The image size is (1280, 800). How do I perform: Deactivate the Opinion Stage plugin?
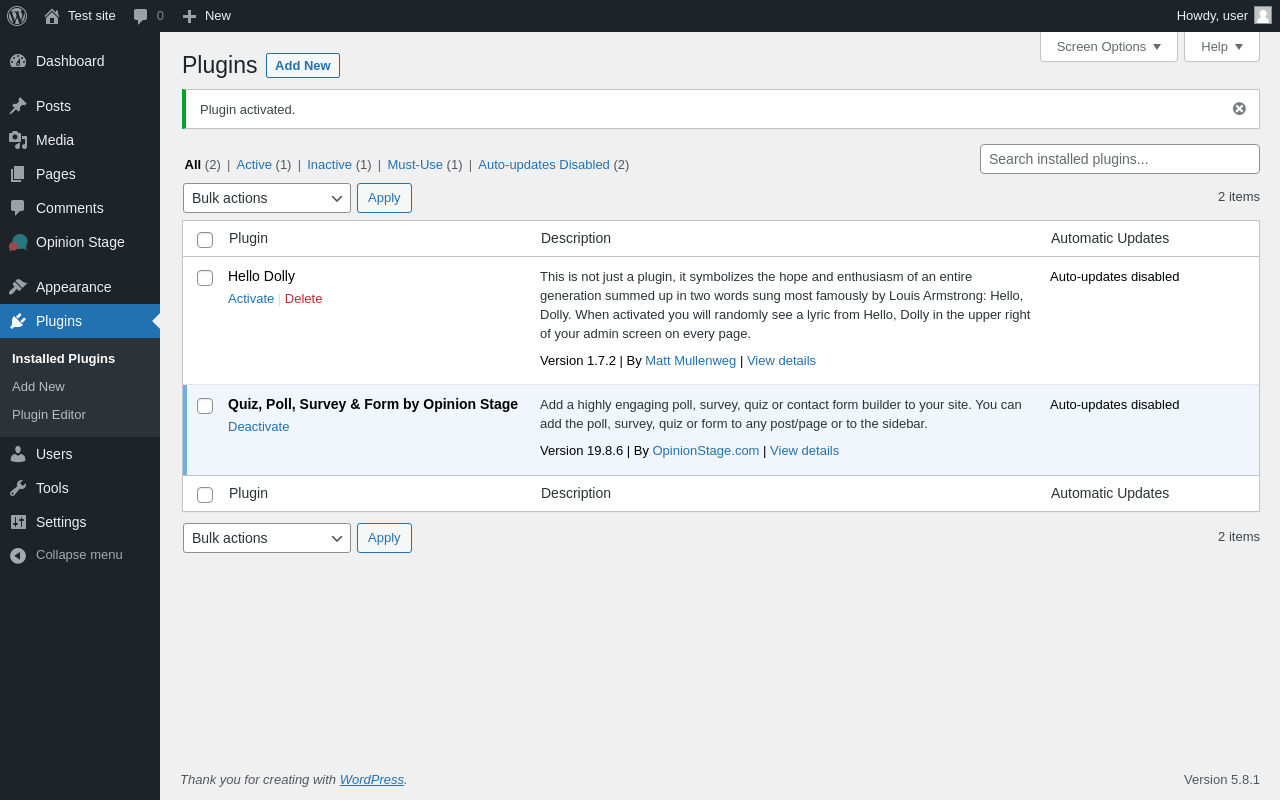pyautogui.click(x=258, y=426)
